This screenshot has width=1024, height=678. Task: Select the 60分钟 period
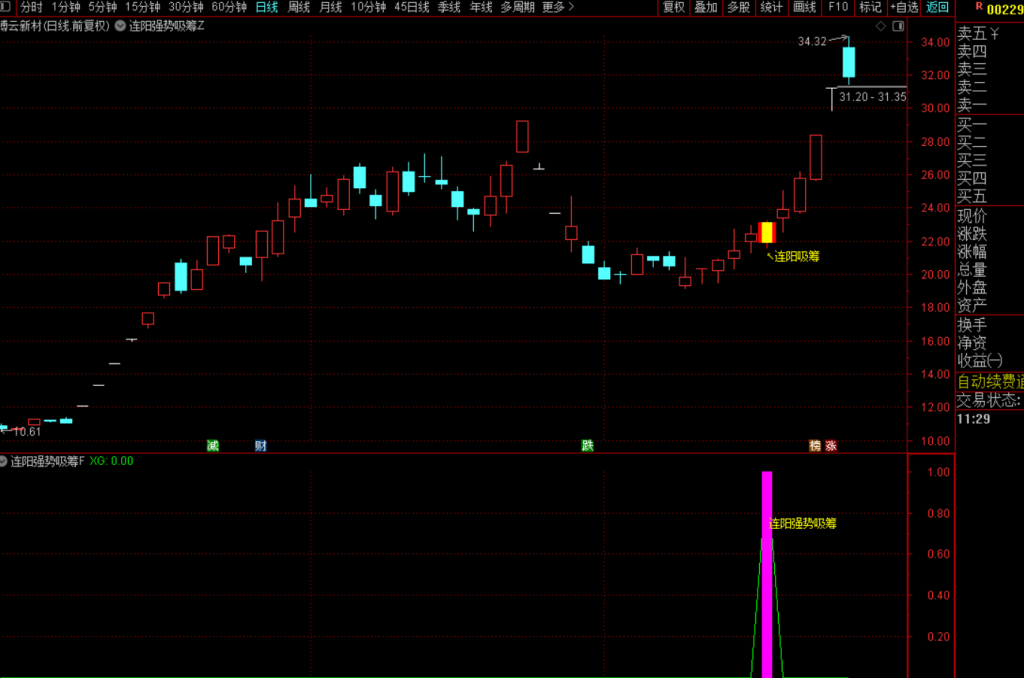(x=229, y=7)
